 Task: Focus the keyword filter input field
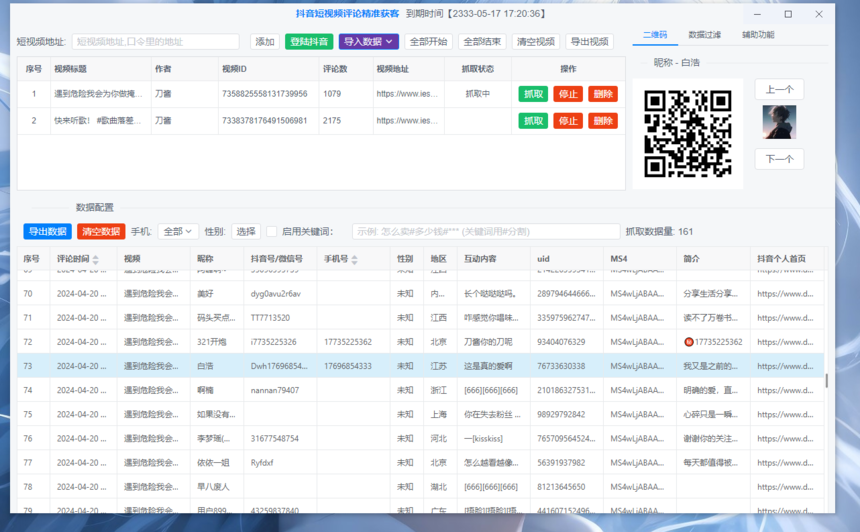[486, 231]
